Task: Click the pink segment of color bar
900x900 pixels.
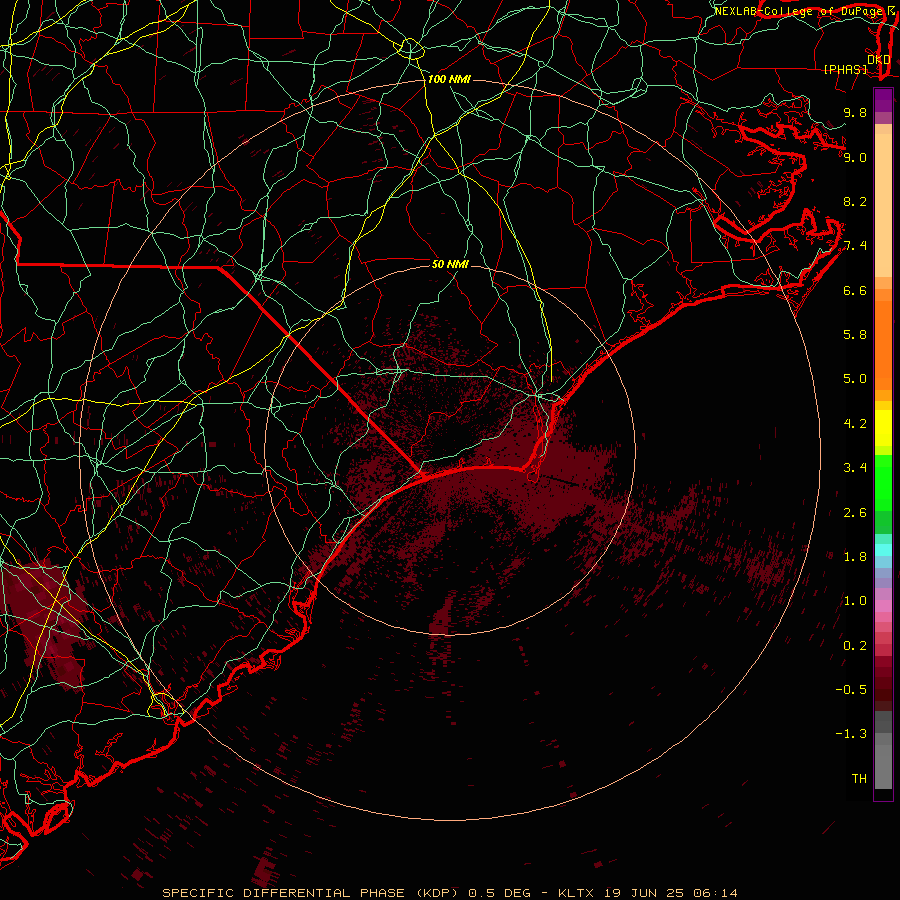Action: [x=883, y=606]
